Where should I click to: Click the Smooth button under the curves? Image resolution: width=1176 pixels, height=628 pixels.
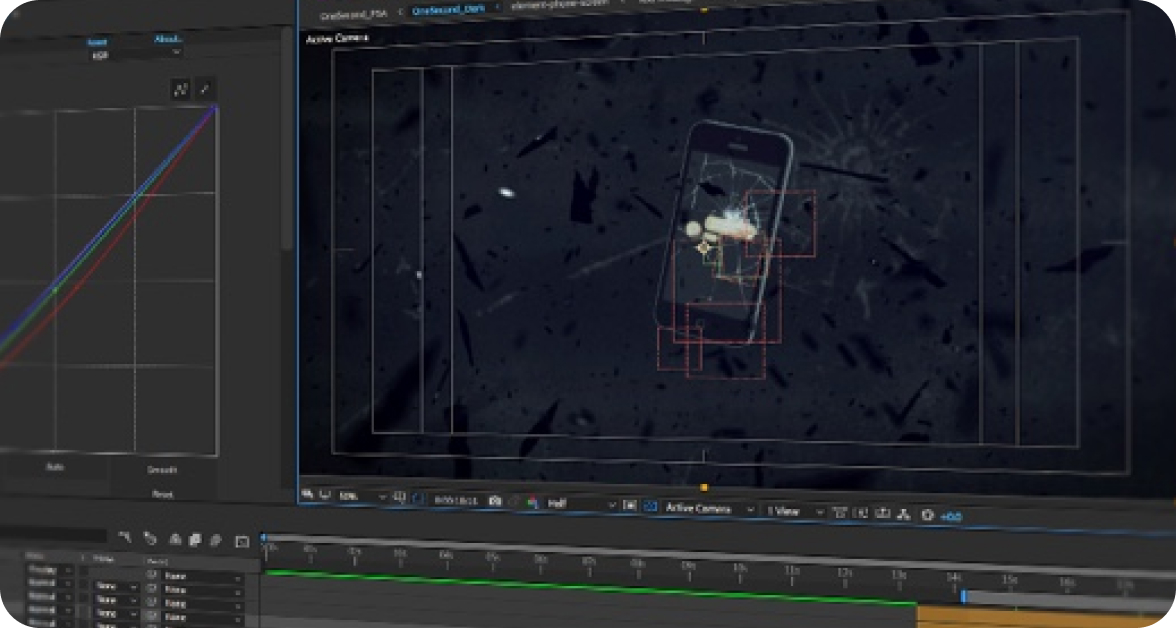point(162,470)
